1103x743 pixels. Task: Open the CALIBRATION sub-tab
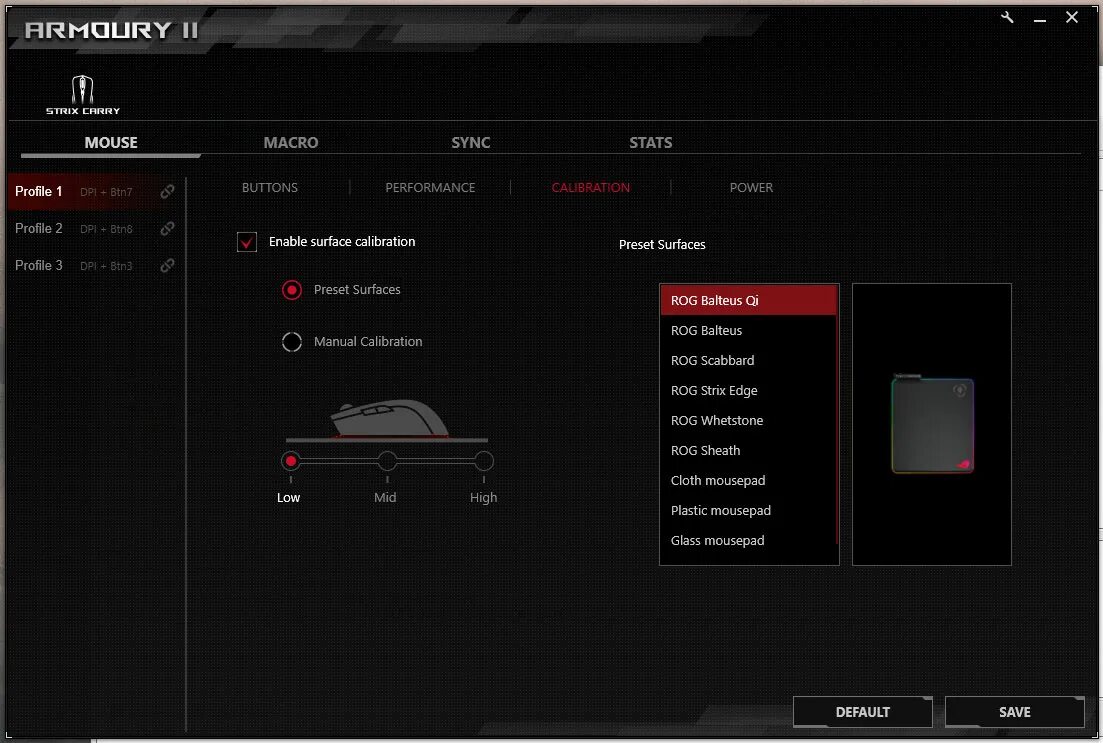(591, 188)
